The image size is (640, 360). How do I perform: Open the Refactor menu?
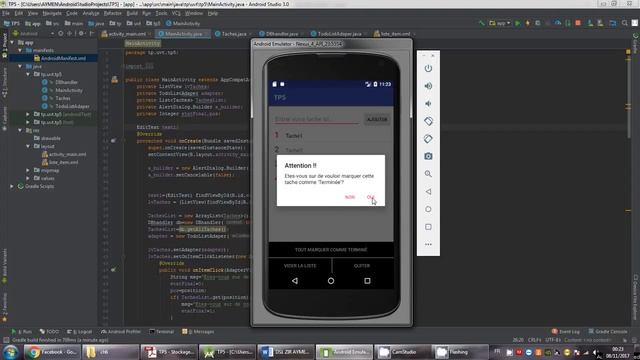113,13
